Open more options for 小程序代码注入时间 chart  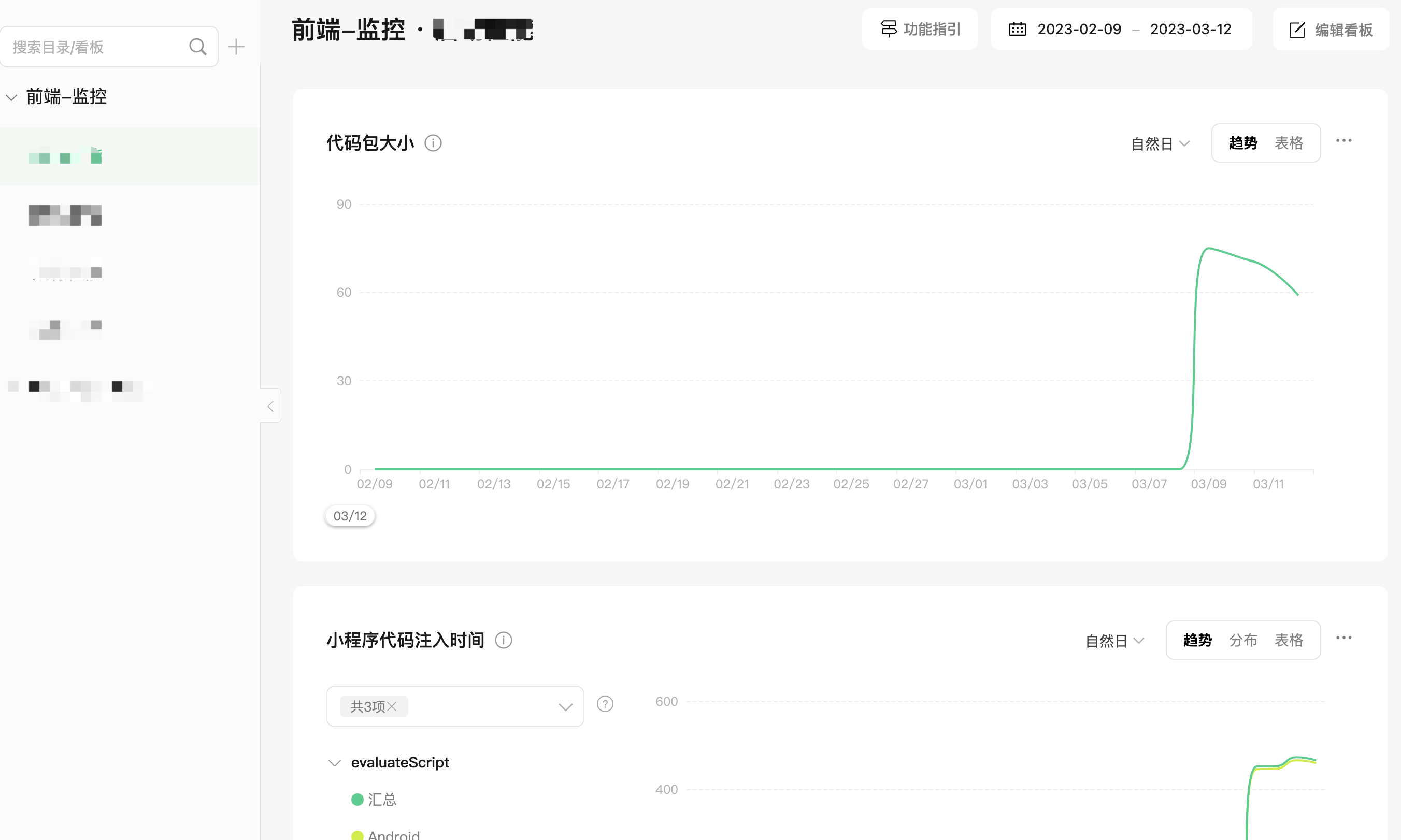pyautogui.click(x=1343, y=638)
